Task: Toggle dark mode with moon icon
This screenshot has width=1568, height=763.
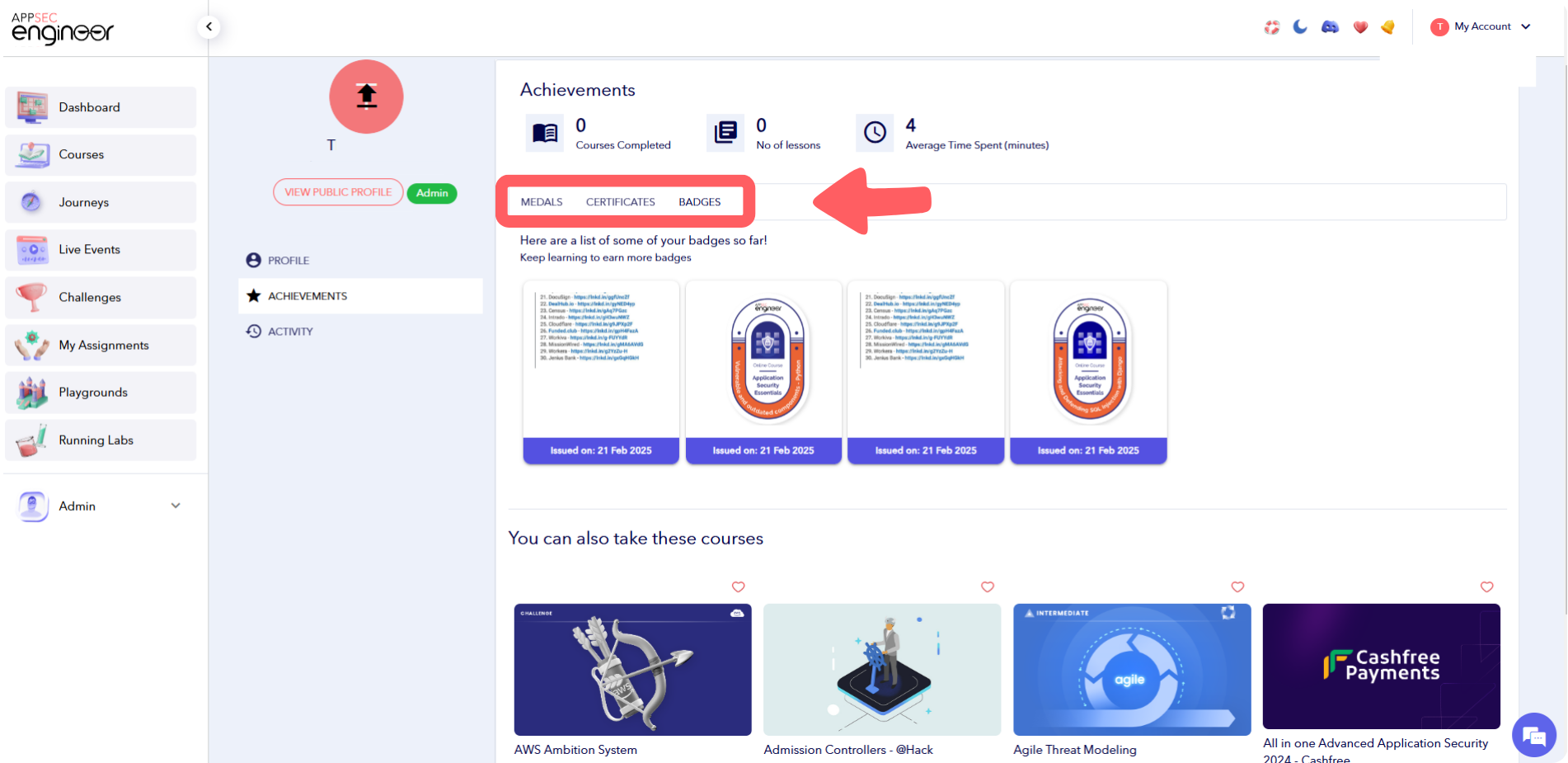Action: coord(1300,27)
